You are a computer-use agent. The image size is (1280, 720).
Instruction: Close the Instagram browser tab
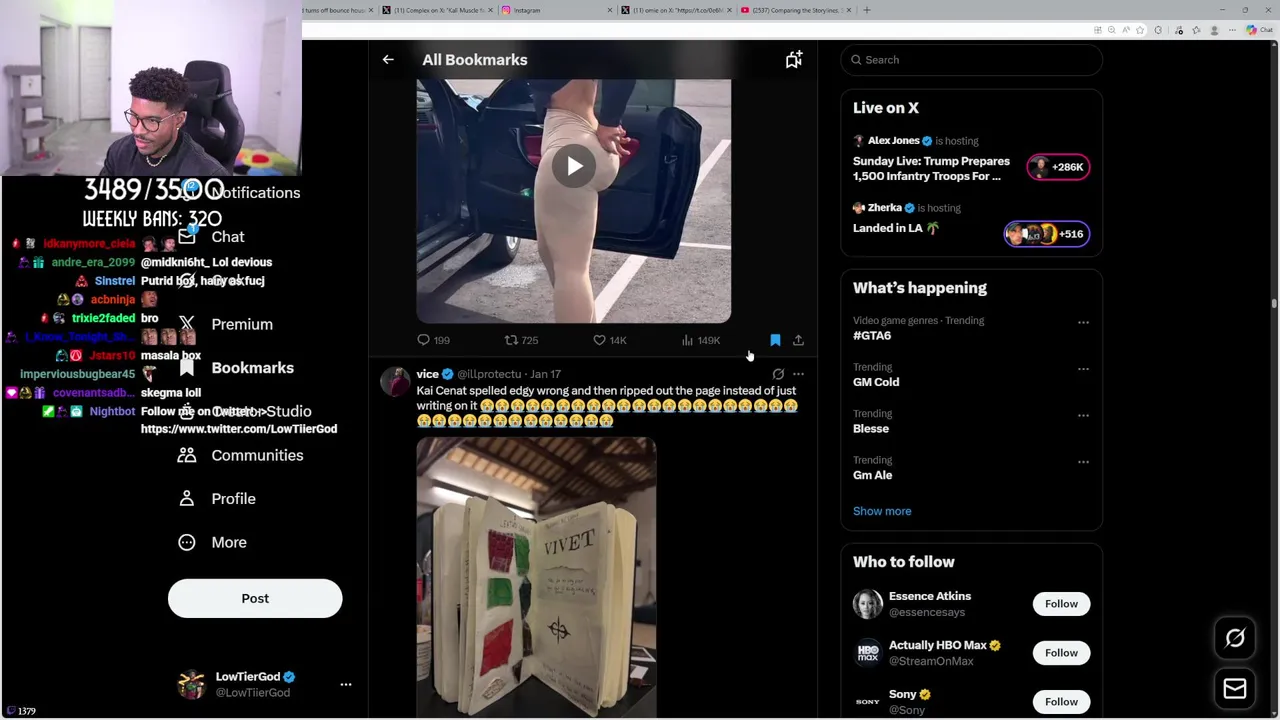pyautogui.click(x=610, y=10)
